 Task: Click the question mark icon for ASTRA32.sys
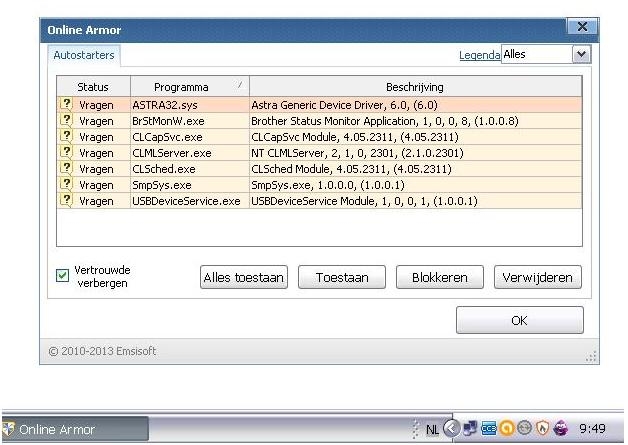(66, 105)
